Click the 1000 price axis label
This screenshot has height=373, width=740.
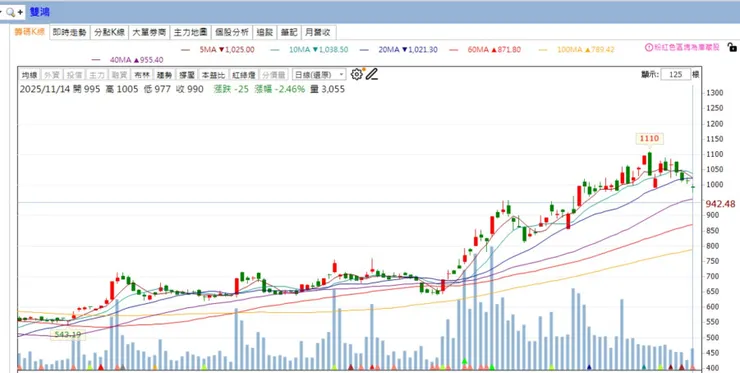(x=715, y=185)
